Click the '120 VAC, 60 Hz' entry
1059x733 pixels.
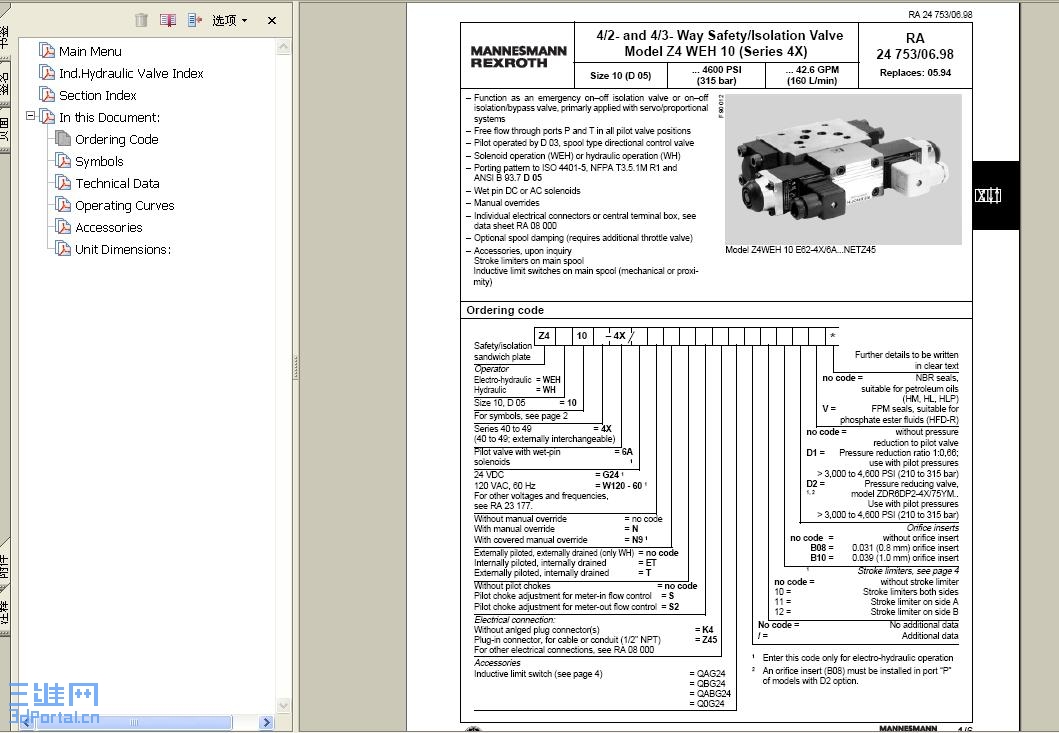505,486
